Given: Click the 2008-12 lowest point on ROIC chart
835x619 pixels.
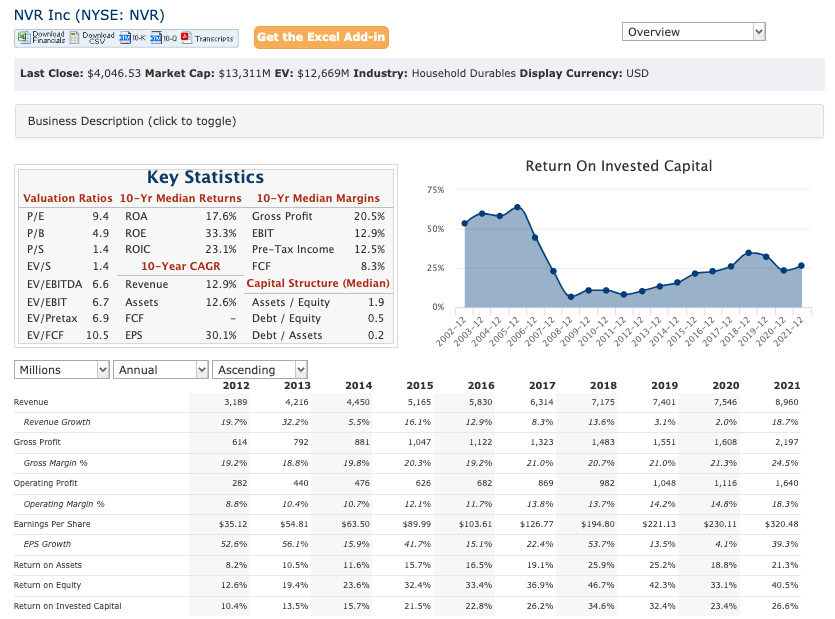Looking at the screenshot, I should 571,297.
